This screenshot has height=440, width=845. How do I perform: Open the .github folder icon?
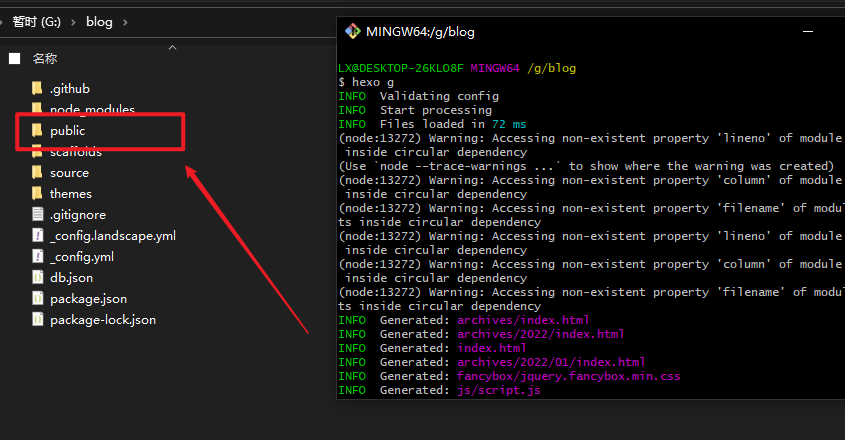(37, 88)
